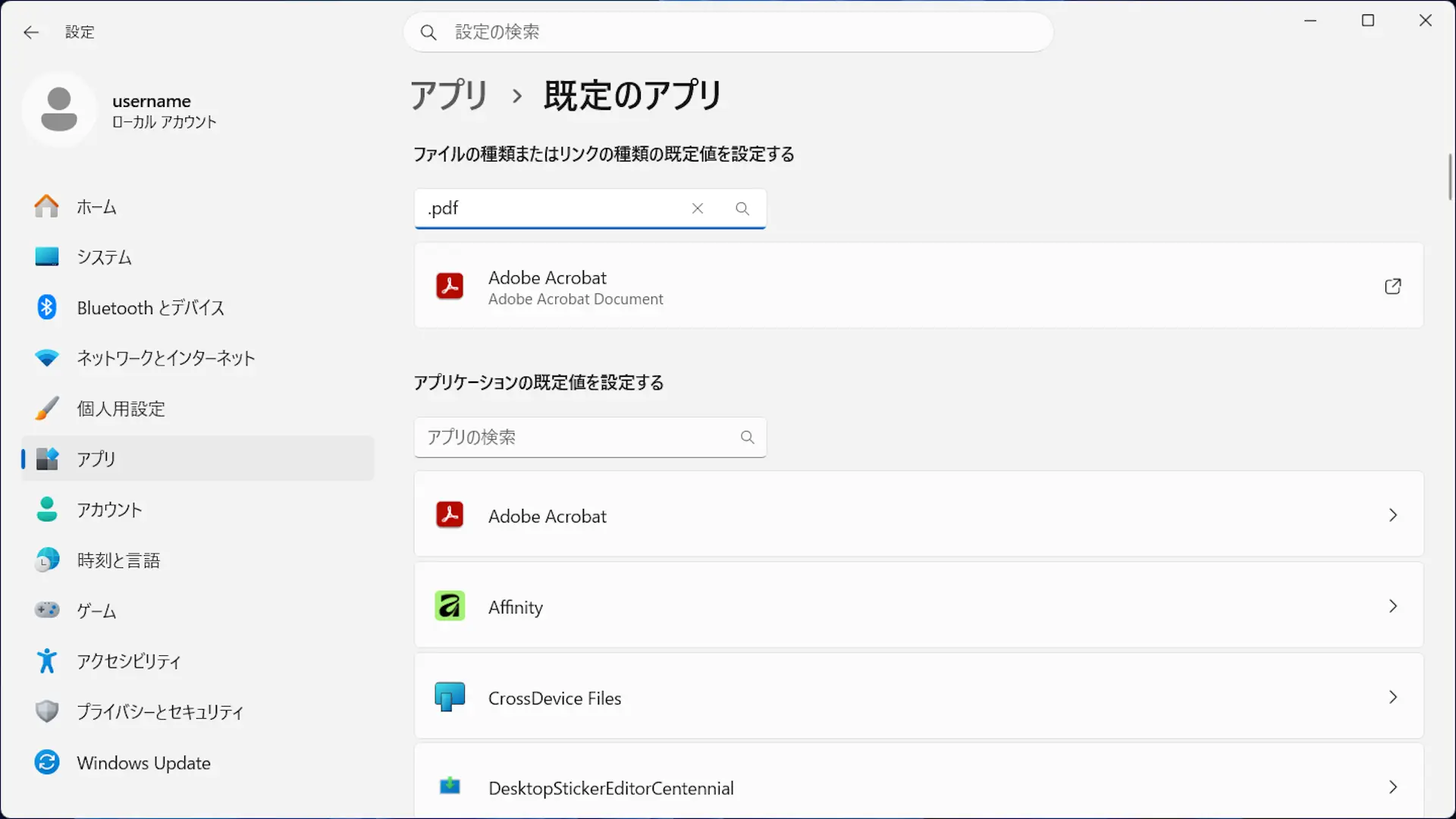1456x819 pixels.
Task: Expand DesktopStickerEditorCentennial chevron
Action: [x=1393, y=787]
